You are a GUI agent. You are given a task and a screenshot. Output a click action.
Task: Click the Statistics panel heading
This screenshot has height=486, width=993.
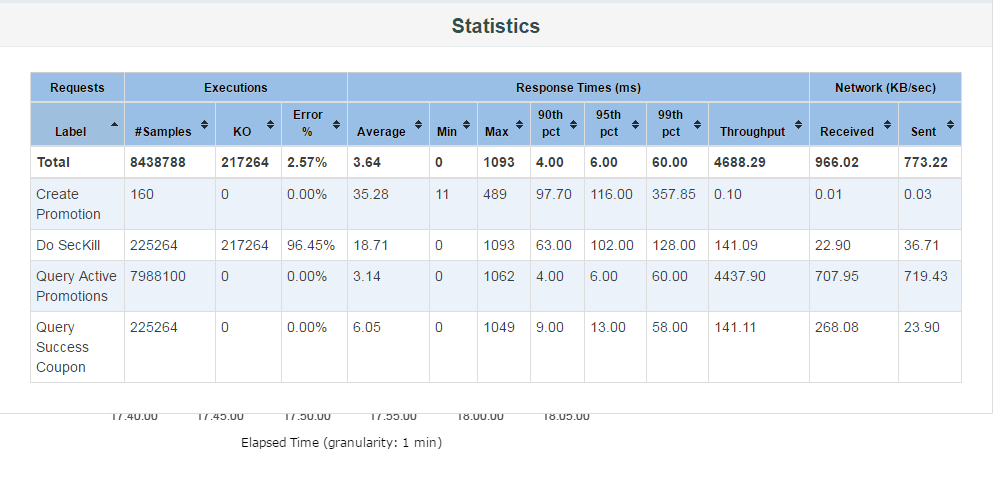[x=495, y=26]
